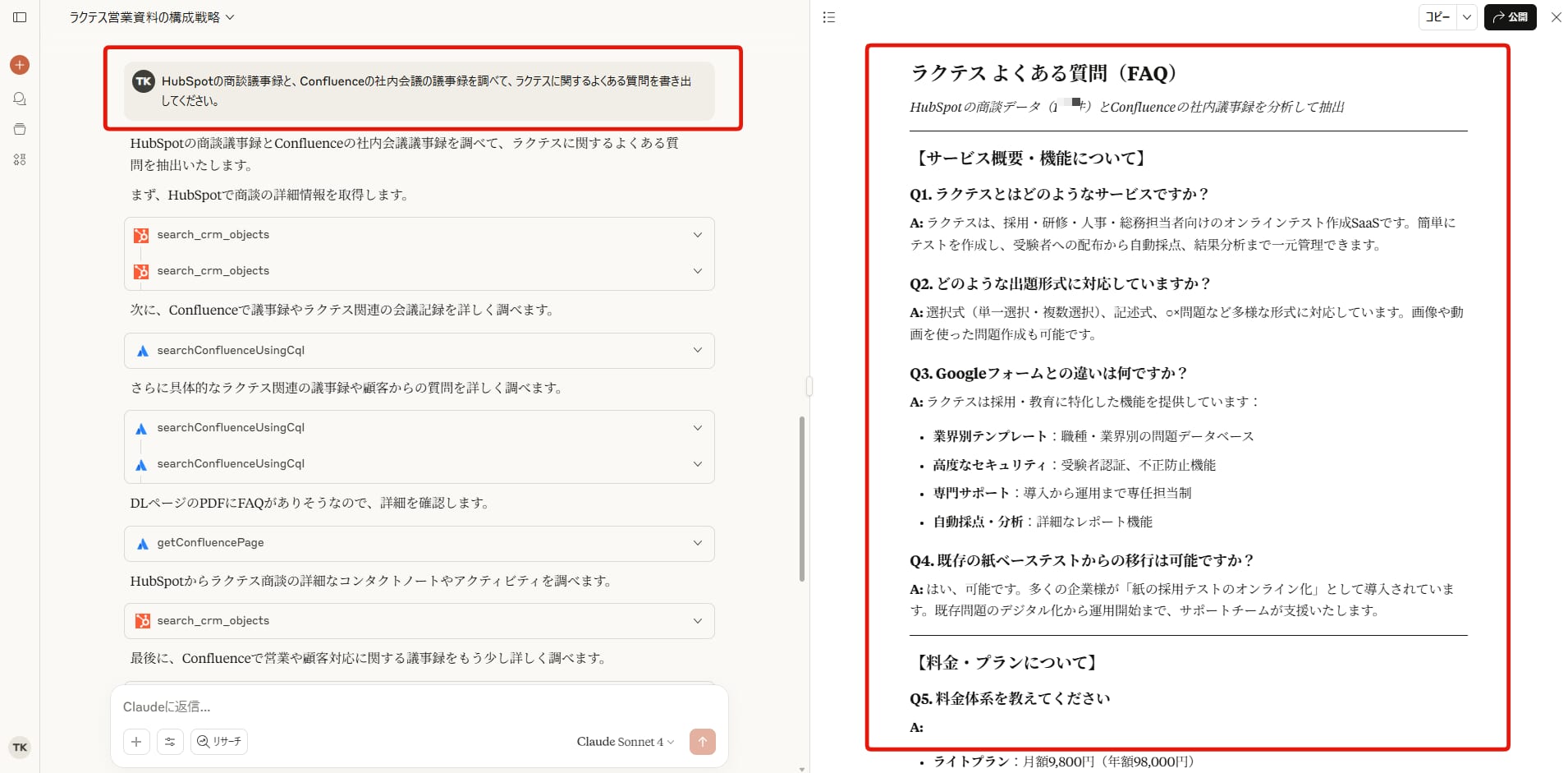Close the artifact panel
The image size is (1568, 773).
(1556, 17)
